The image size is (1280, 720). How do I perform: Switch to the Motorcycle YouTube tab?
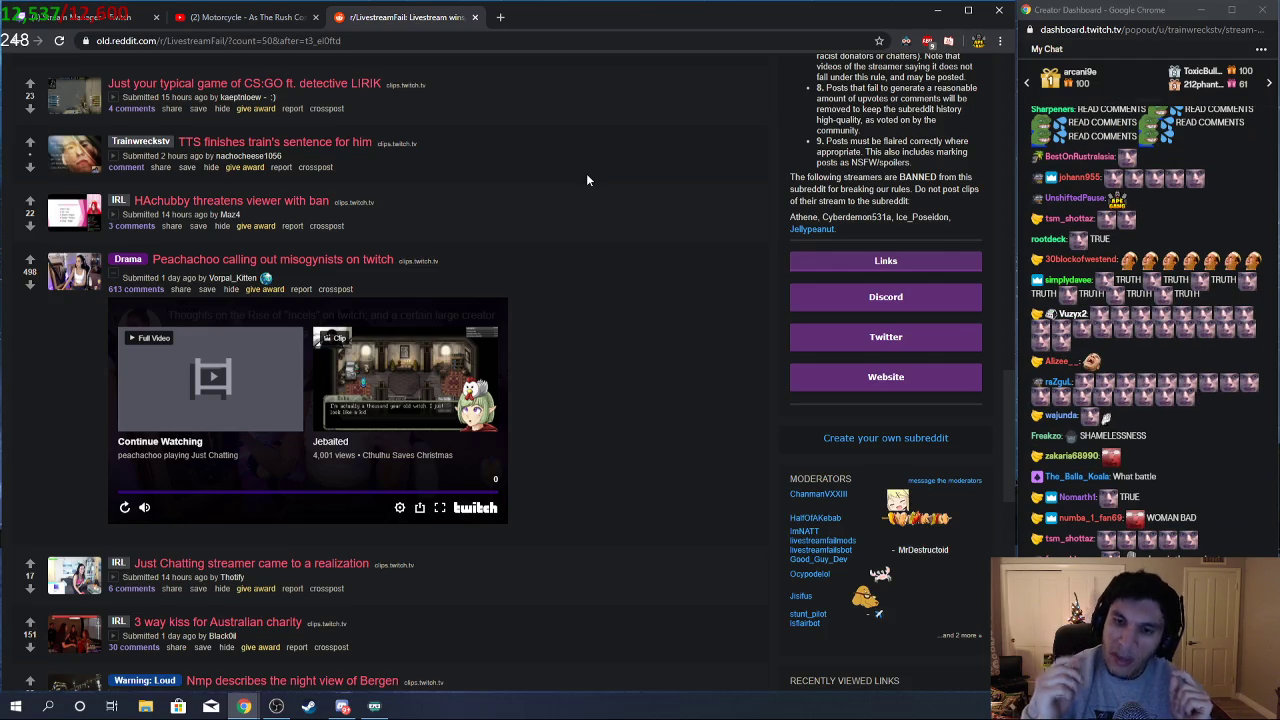pyautogui.click(x=247, y=17)
